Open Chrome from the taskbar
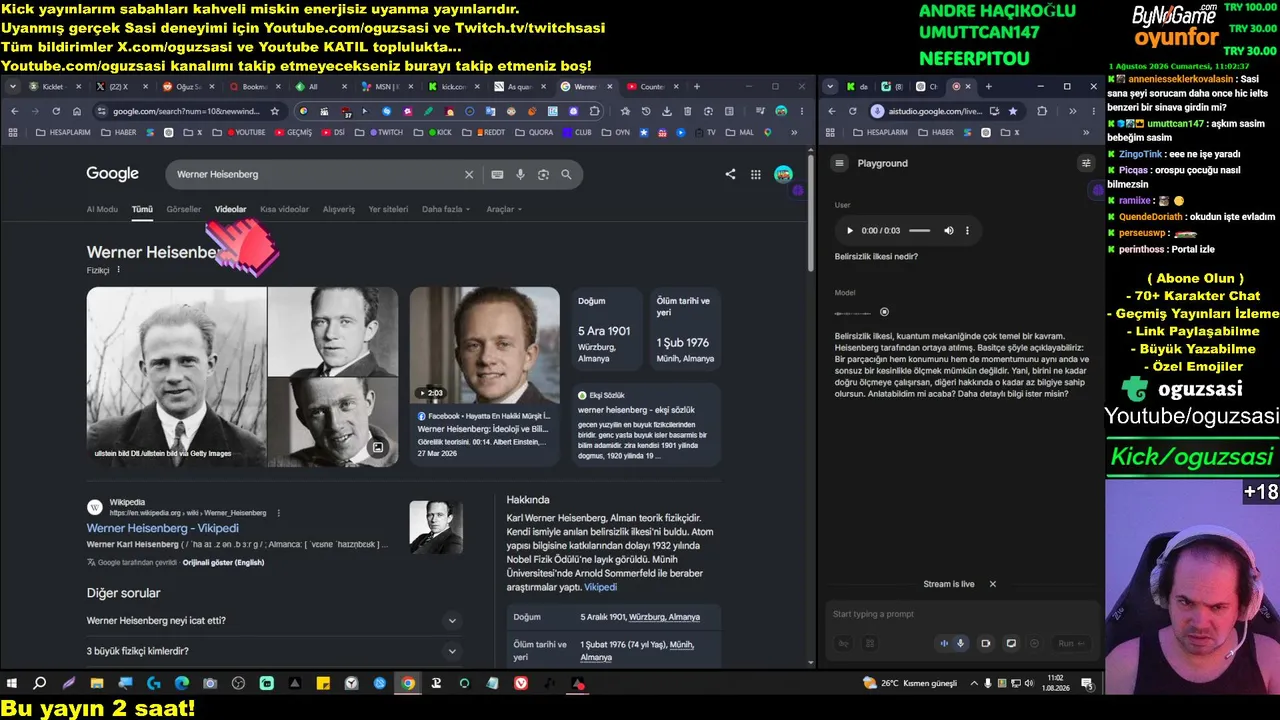This screenshot has width=1280, height=720. (408, 683)
